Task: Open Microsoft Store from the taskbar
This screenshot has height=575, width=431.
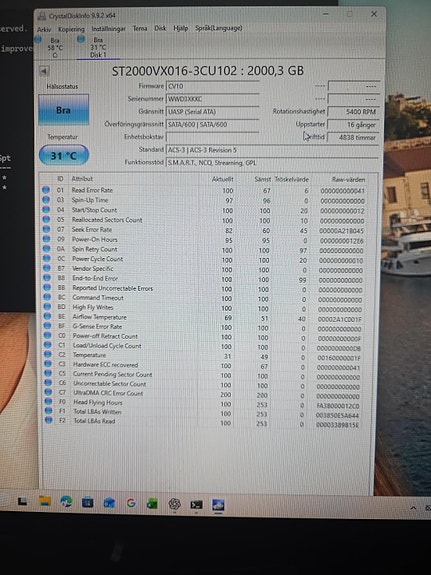Action: click(87, 502)
